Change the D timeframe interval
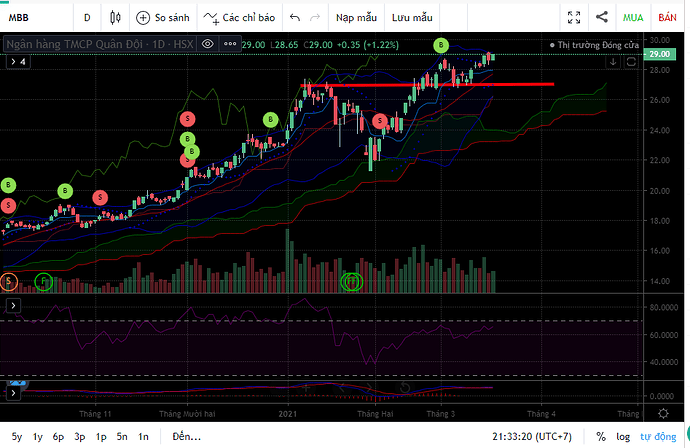The height and width of the screenshot is (448, 690). tap(87, 18)
